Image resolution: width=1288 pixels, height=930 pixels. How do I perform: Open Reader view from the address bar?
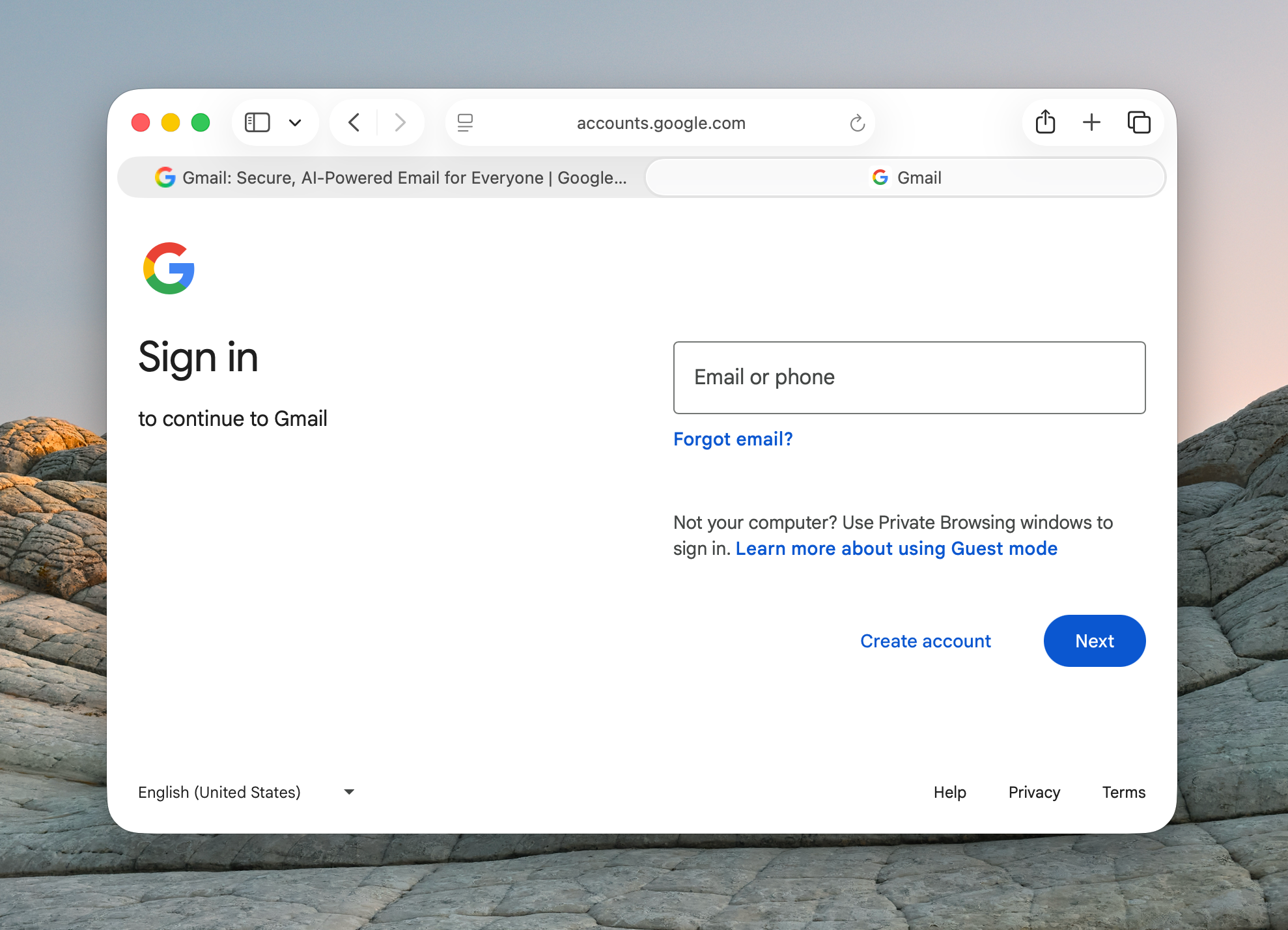tap(465, 122)
